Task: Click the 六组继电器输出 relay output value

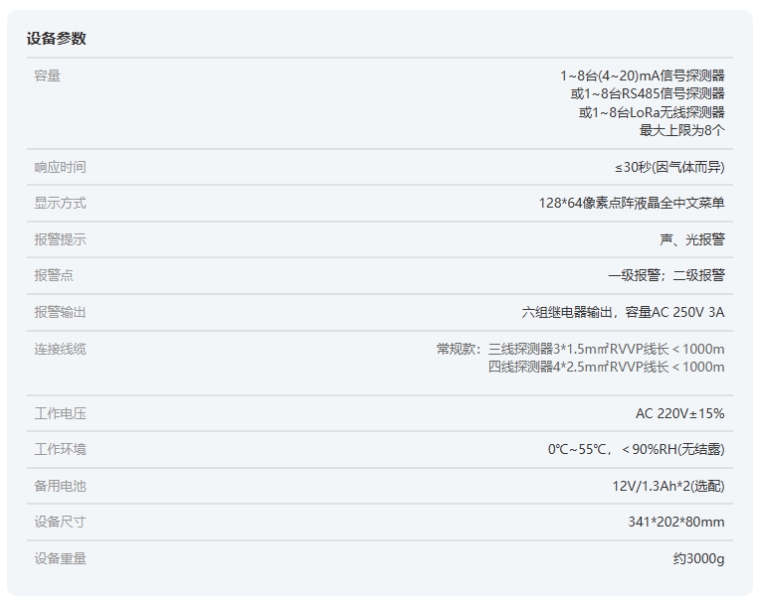Action: pyautogui.click(x=623, y=313)
